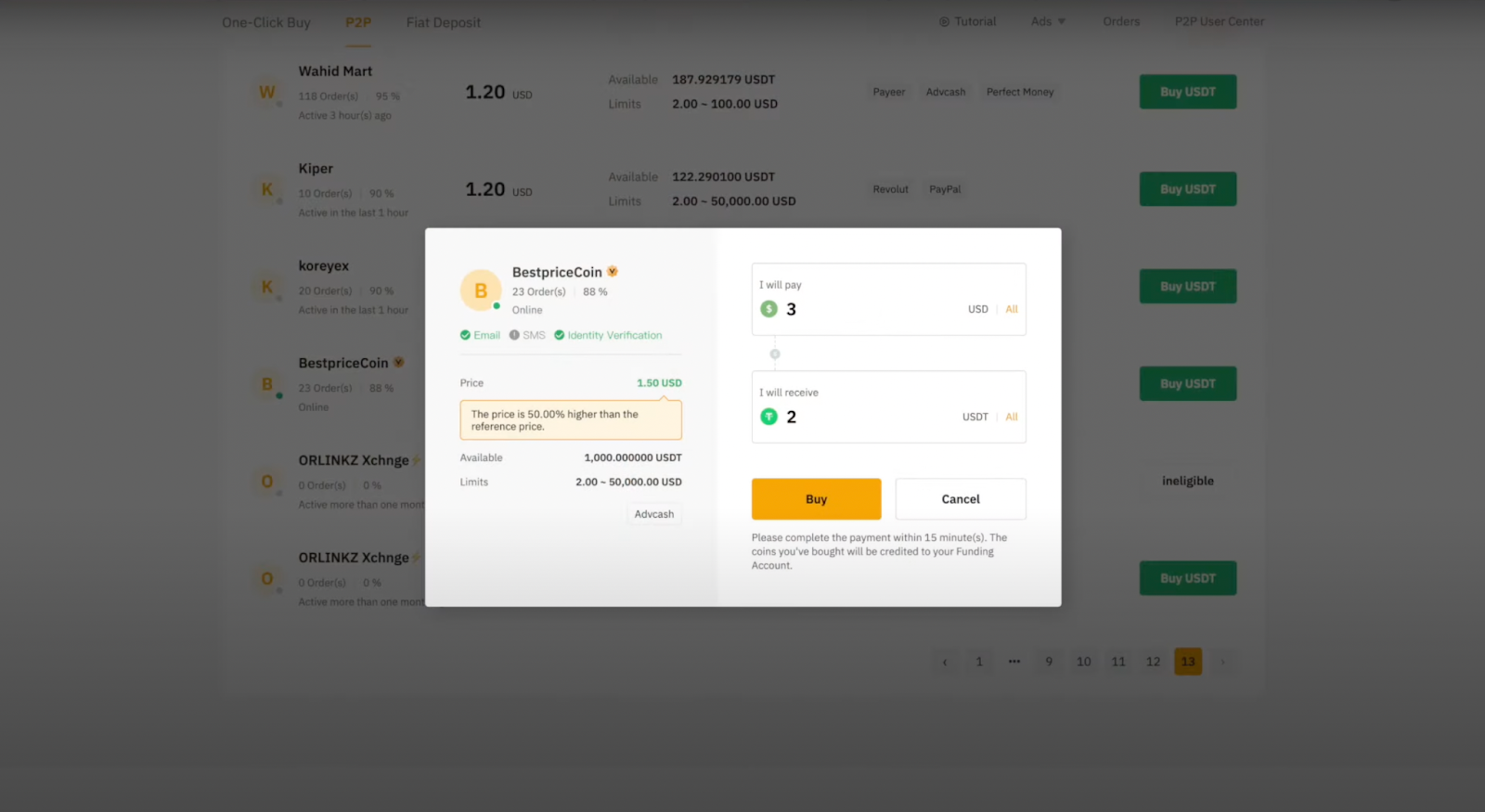
Task: Open the Orders menu item
Action: [x=1121, y=21]
